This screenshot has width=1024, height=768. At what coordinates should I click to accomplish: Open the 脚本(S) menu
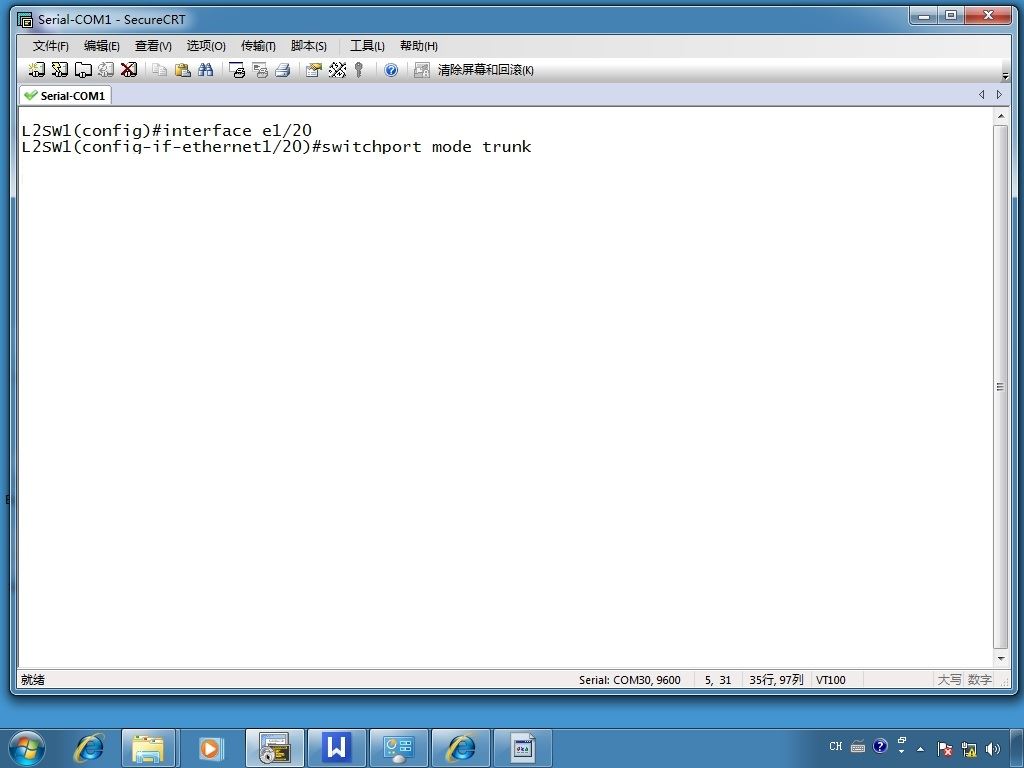pyautogui.click(x=308, y=46)
